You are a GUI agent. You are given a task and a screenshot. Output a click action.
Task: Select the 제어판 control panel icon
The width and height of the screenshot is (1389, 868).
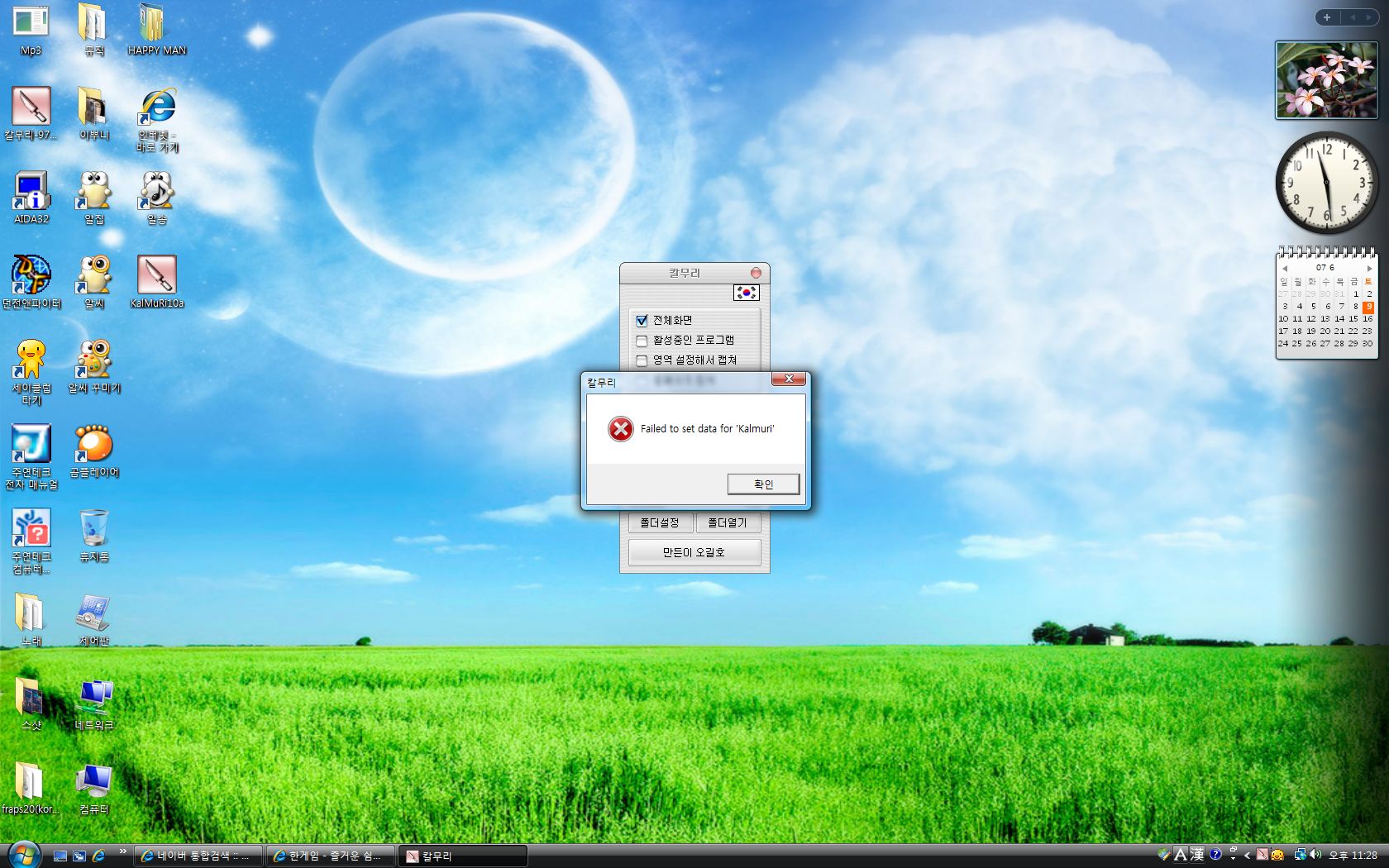[x=94, y=613]
